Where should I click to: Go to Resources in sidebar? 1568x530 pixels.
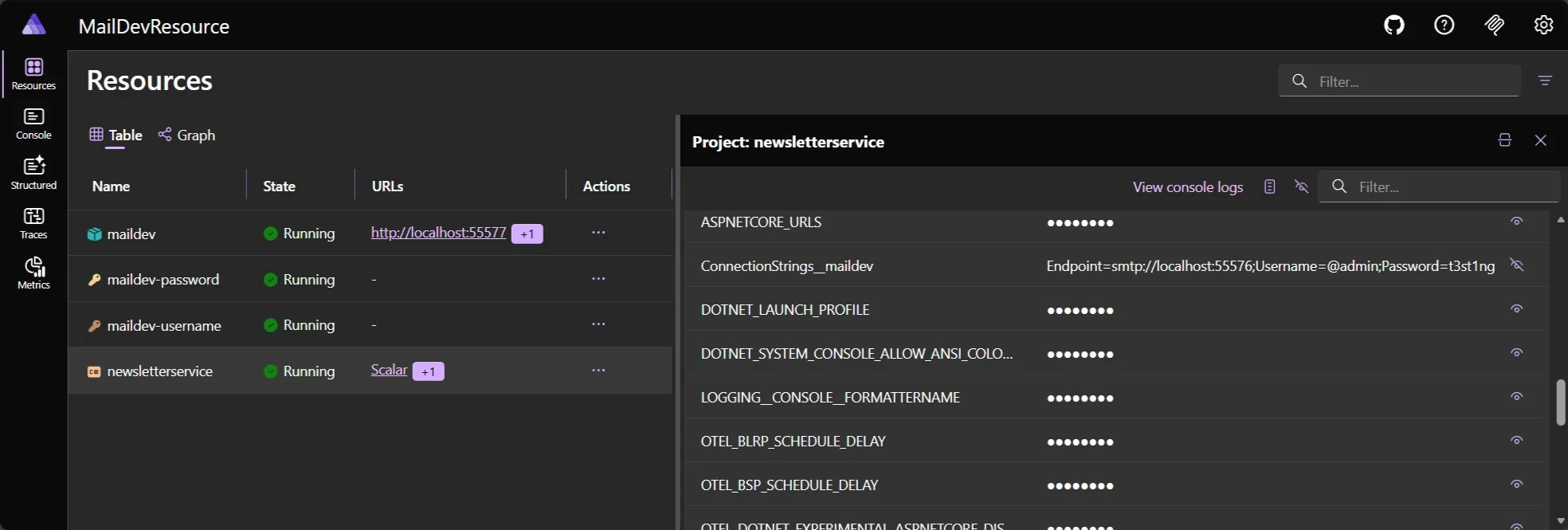(x=33, y=74)
